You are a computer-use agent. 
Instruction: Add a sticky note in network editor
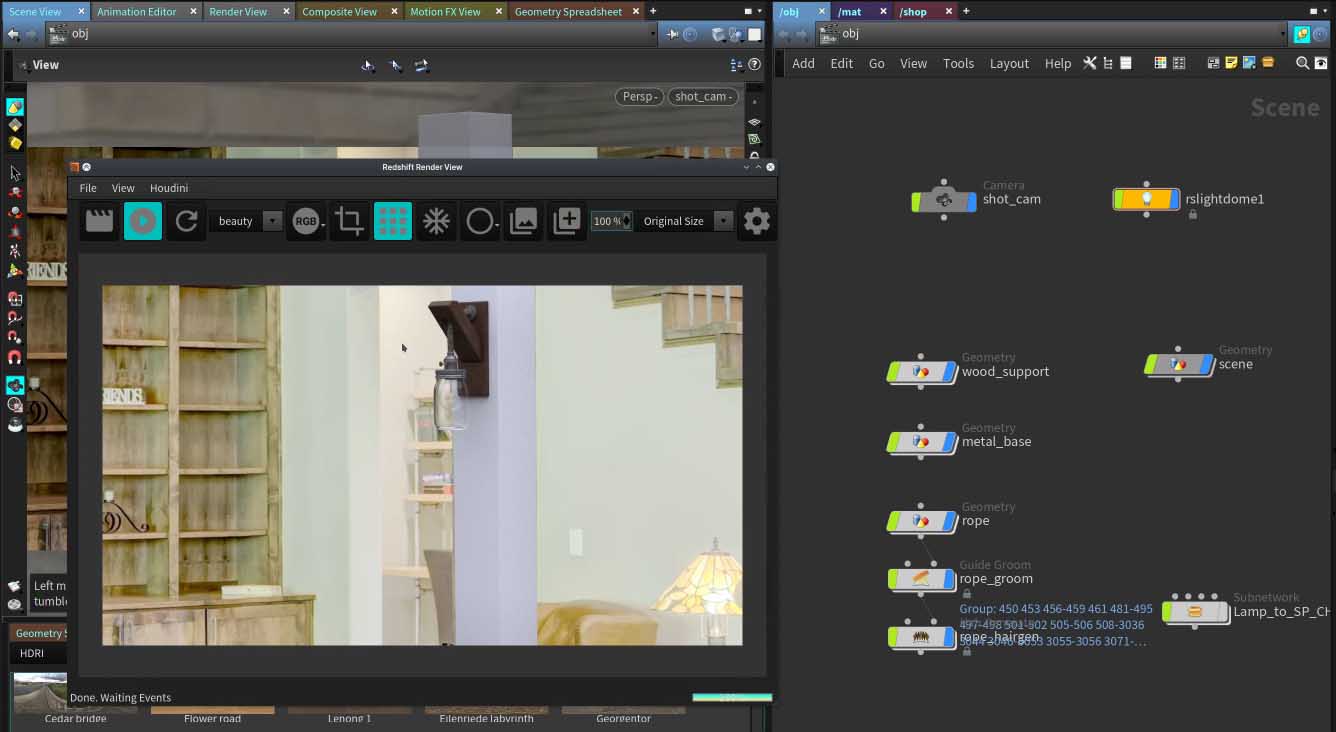[1231, 63]
